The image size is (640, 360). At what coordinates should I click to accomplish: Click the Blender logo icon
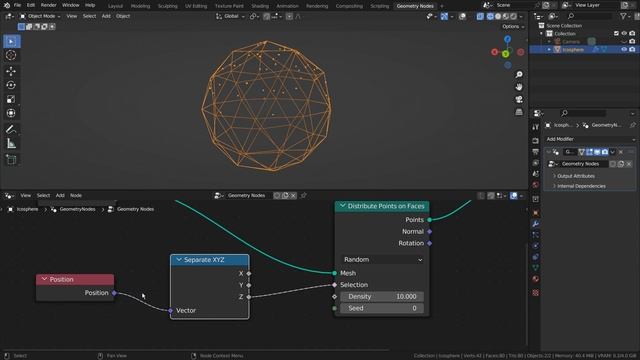coord(7,5)
